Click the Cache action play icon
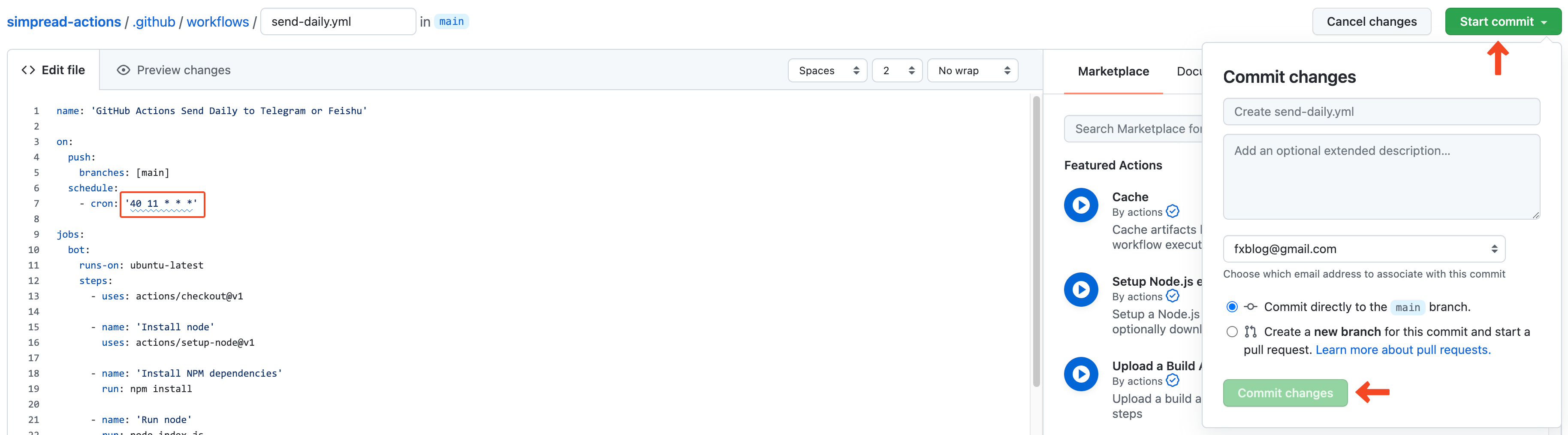The height and width of the screenshot is (435, 1568). point(1080,205)
